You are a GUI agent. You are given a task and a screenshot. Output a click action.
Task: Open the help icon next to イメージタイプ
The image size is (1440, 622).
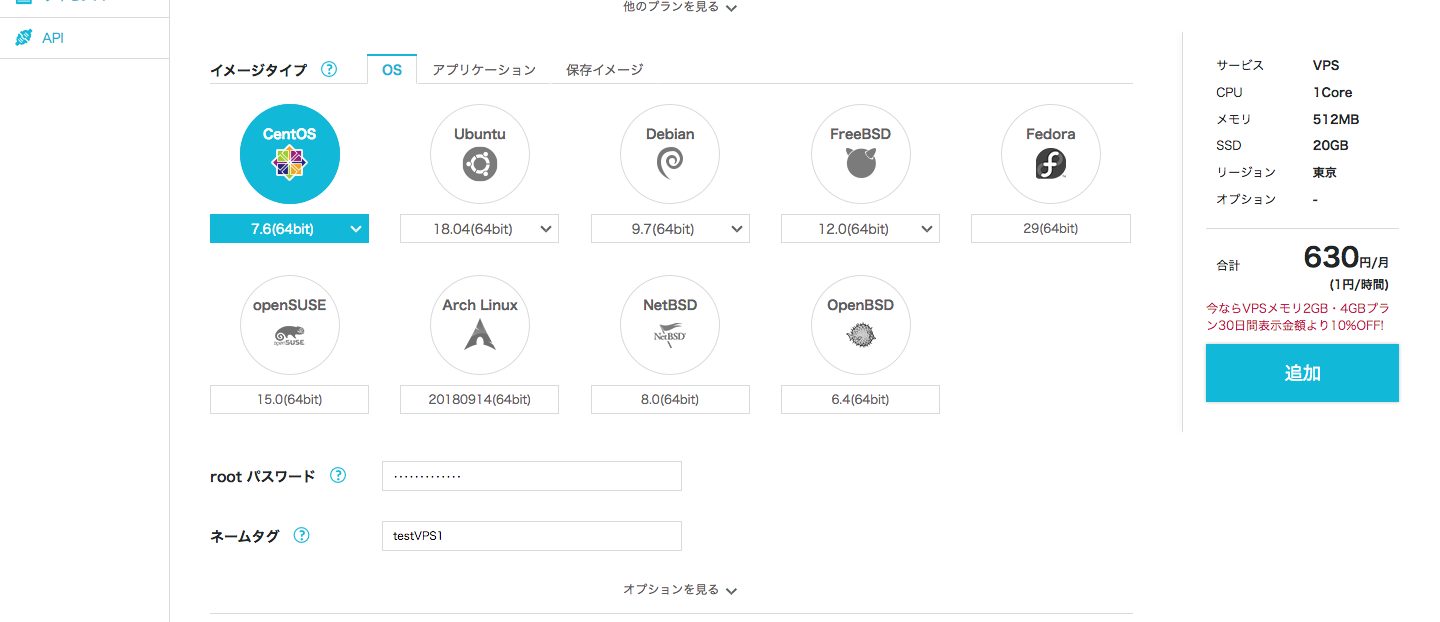pos(329,70)
